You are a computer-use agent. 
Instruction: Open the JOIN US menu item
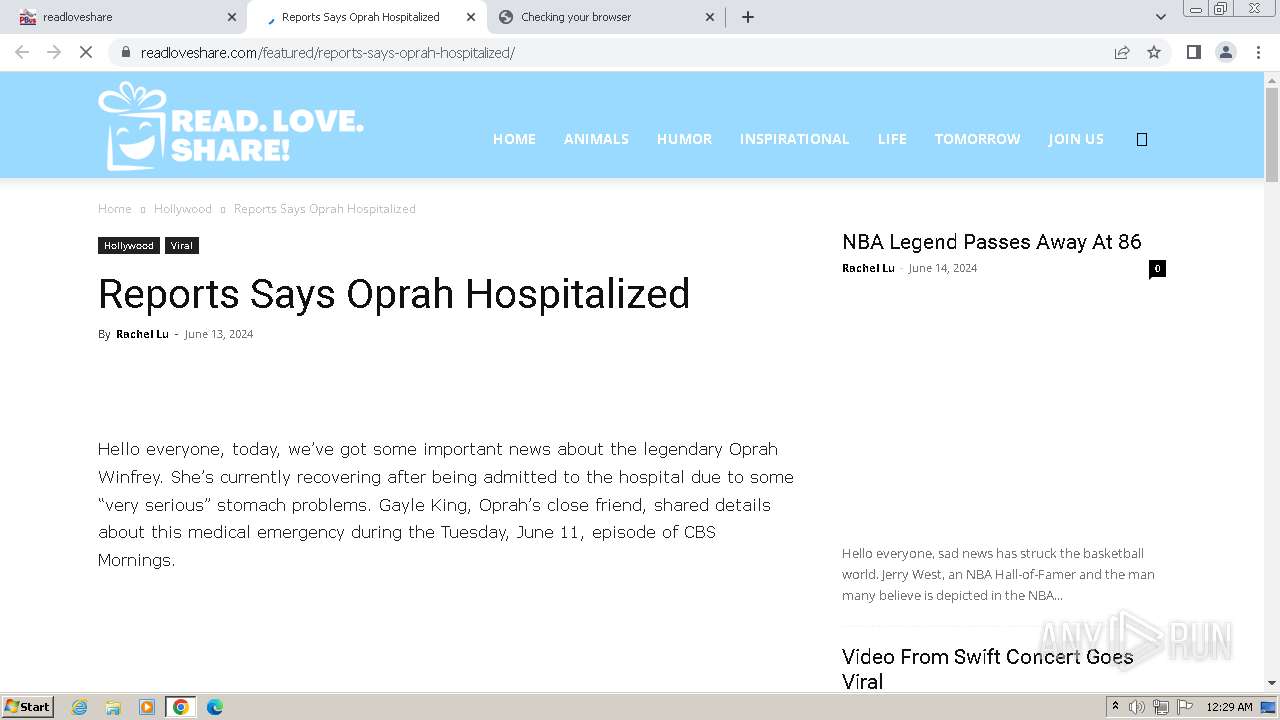[x=1076, y=139]
